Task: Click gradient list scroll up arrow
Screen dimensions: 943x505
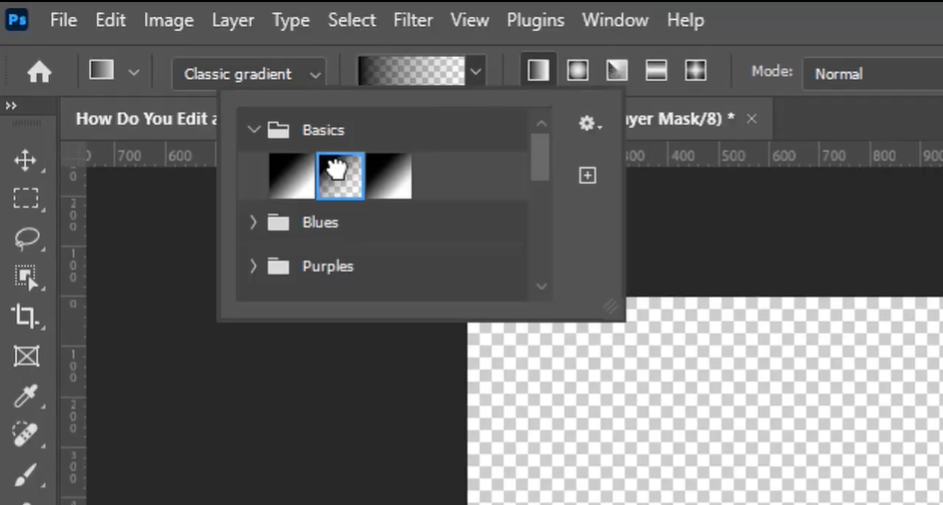Action: [541, 123]
